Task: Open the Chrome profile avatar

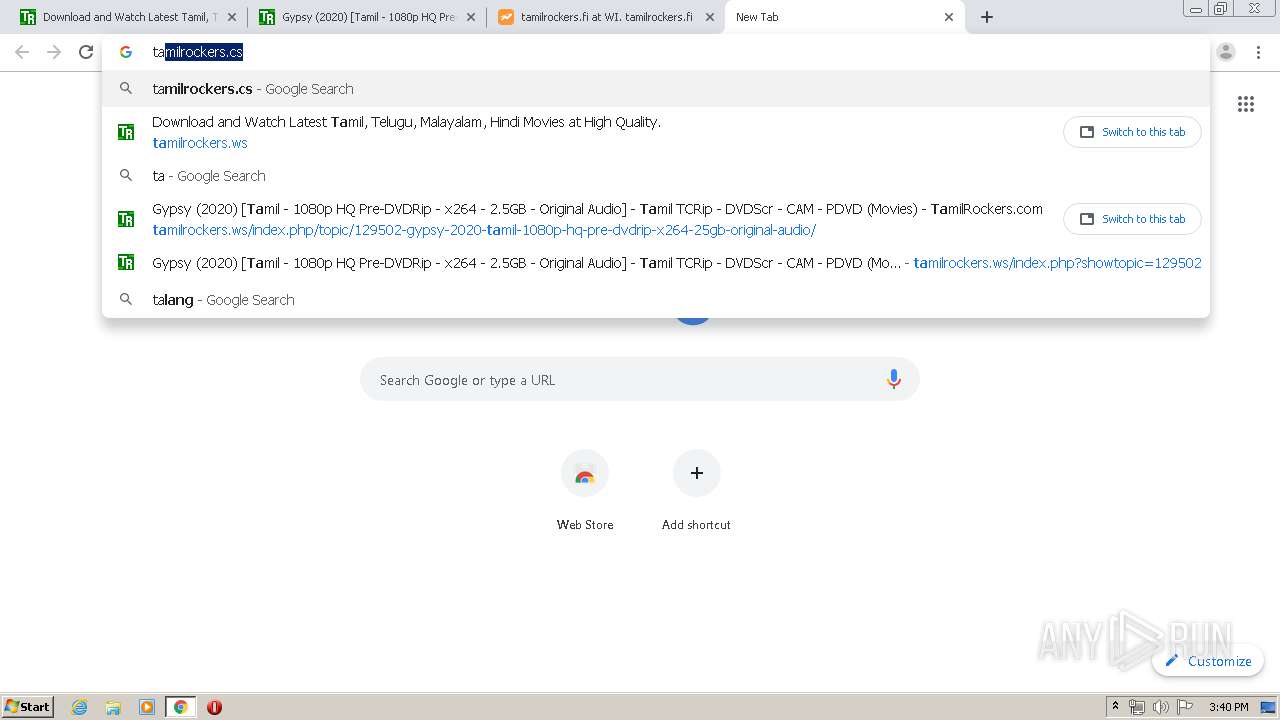Action: tap(1226, 52)
